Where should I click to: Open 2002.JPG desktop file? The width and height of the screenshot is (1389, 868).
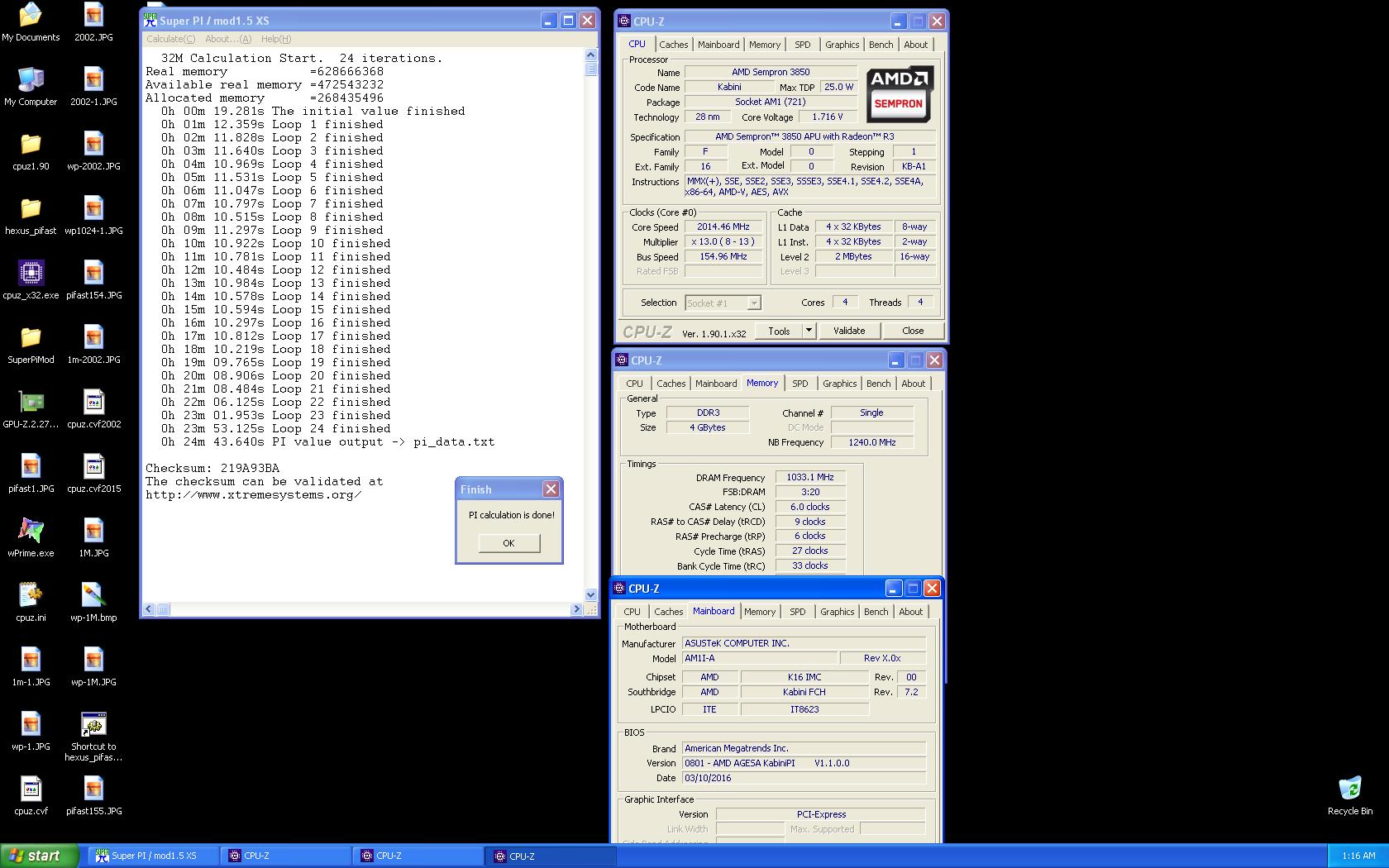point(93,22)
